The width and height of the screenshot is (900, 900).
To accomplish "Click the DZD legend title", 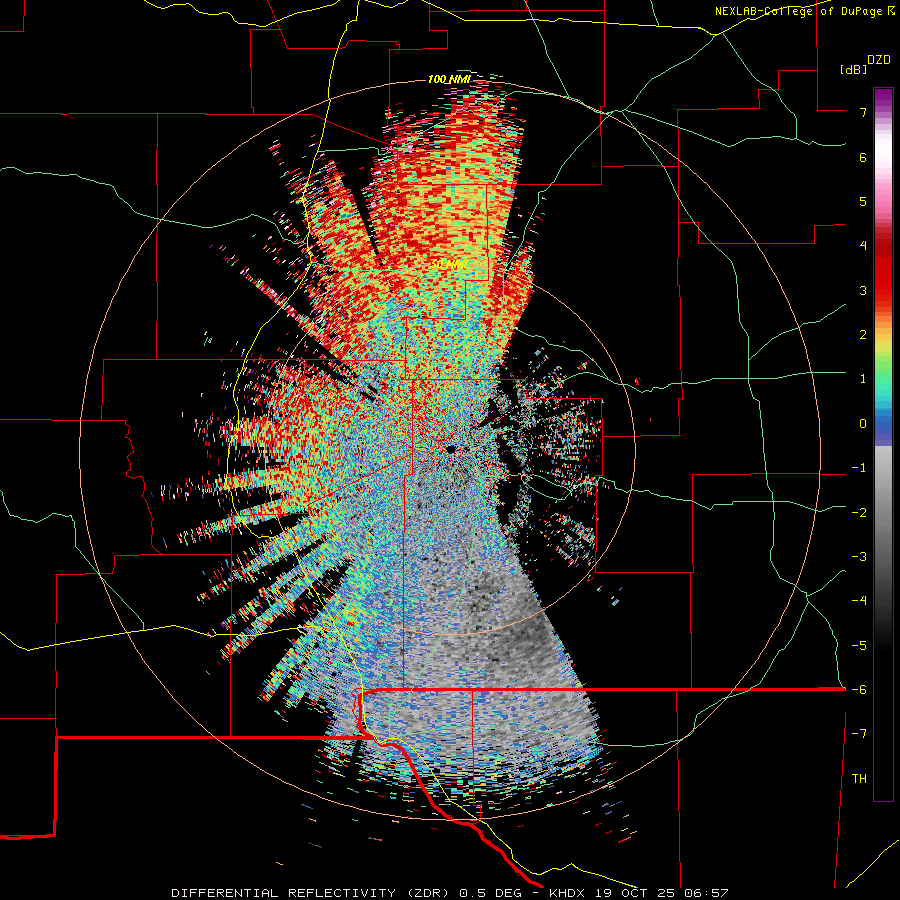I will pos(879,60).
